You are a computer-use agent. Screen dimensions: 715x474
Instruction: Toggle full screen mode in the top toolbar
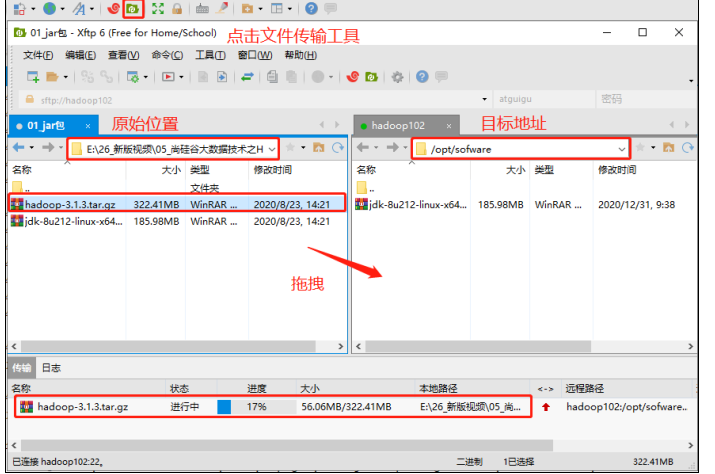(x=158, y=9)
